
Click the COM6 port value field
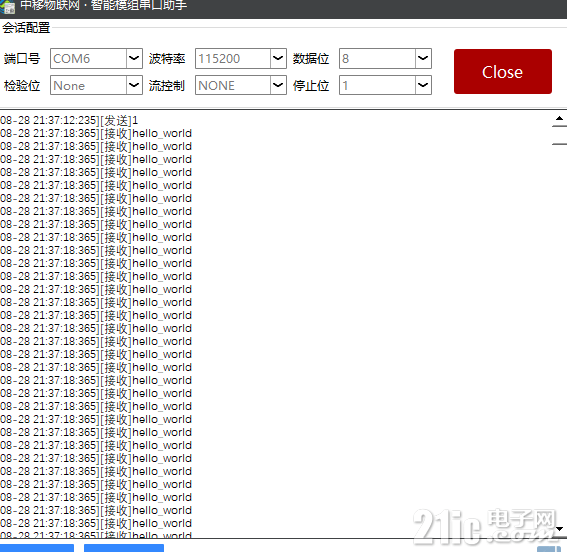click(89, 59)
